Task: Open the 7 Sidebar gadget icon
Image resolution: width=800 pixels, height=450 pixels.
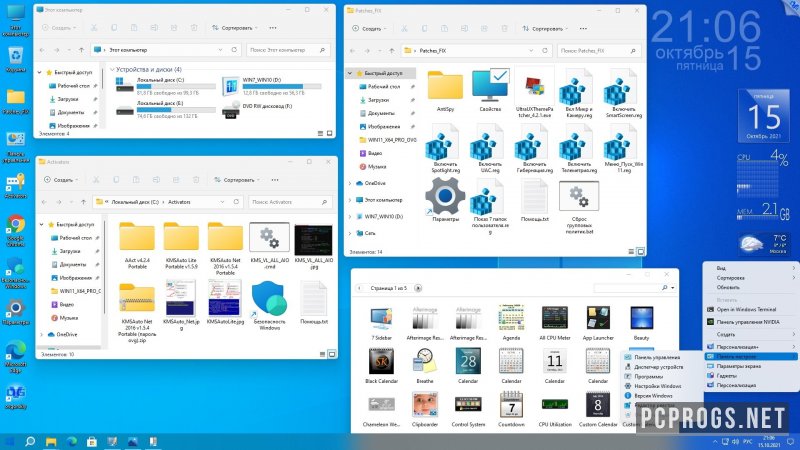Action: click(381, 323)
